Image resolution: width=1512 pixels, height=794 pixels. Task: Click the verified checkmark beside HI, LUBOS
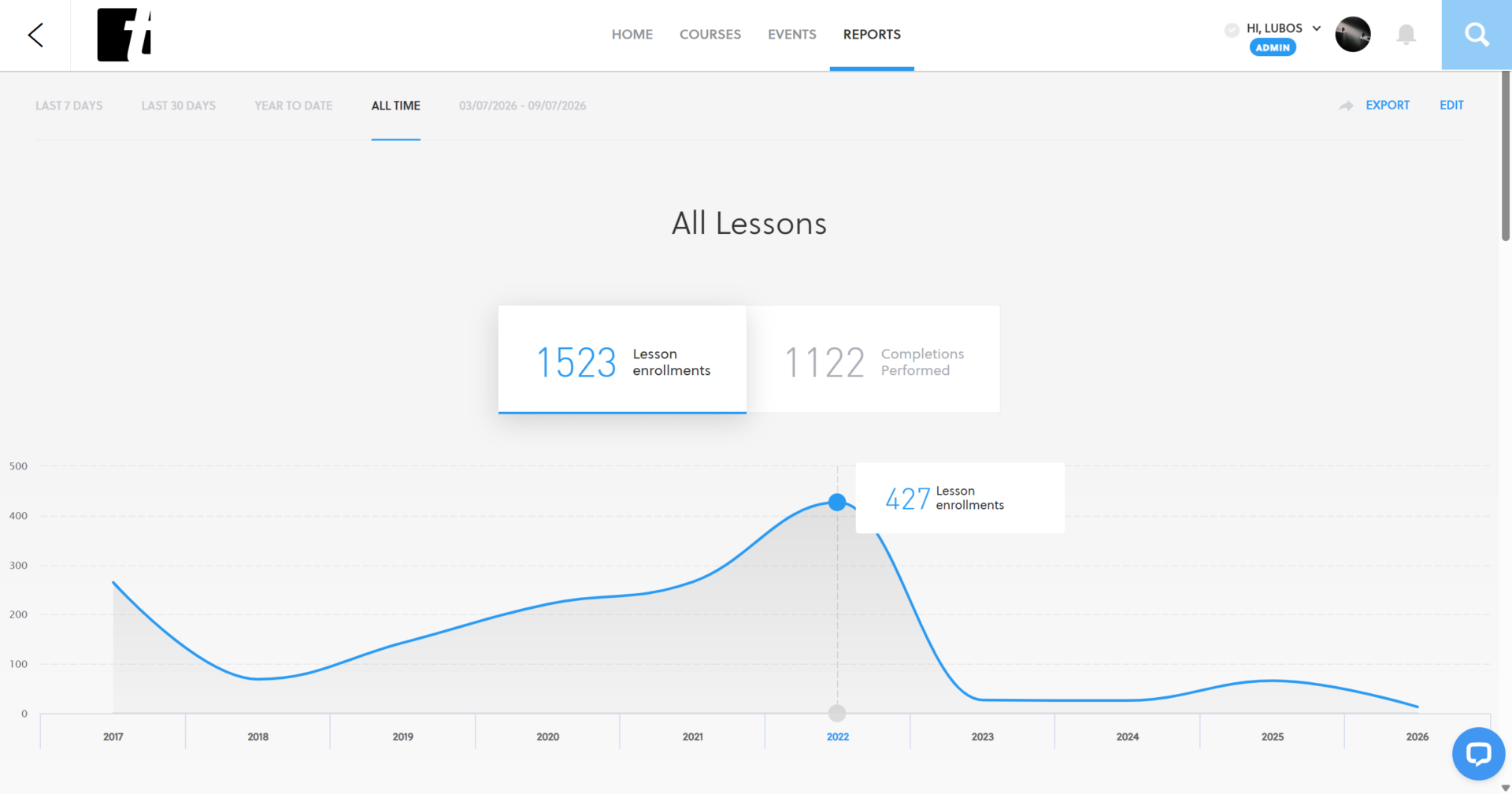coord(1232,30)
